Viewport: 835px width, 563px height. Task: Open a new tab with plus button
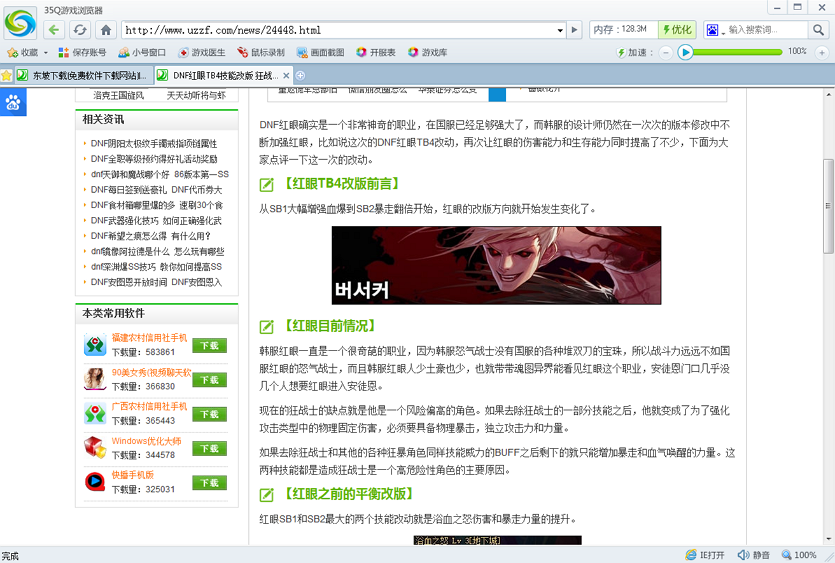(x=300, y=76)
